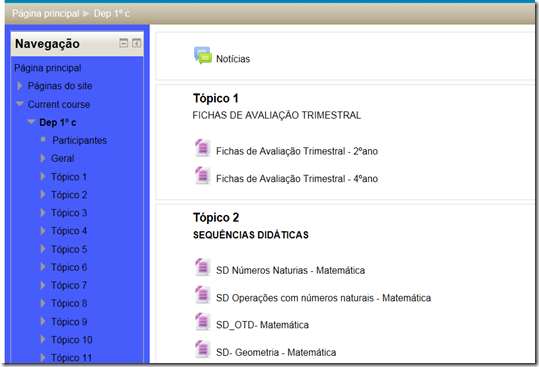
Task: Click the SD_OTD- Matemática file icon
Action: 202,322
